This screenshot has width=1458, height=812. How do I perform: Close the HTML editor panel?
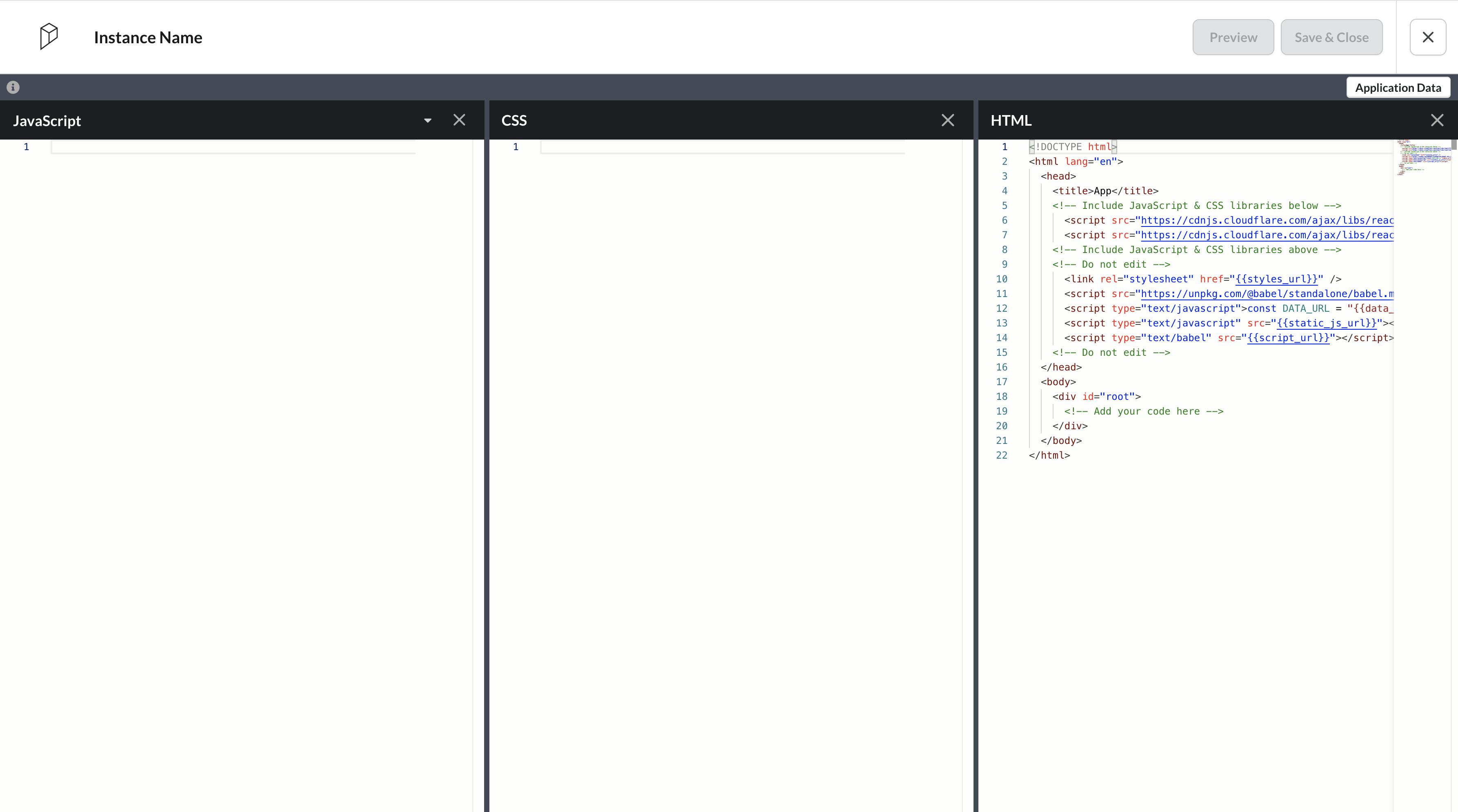pyautogui.click(x=1436, y=120)
